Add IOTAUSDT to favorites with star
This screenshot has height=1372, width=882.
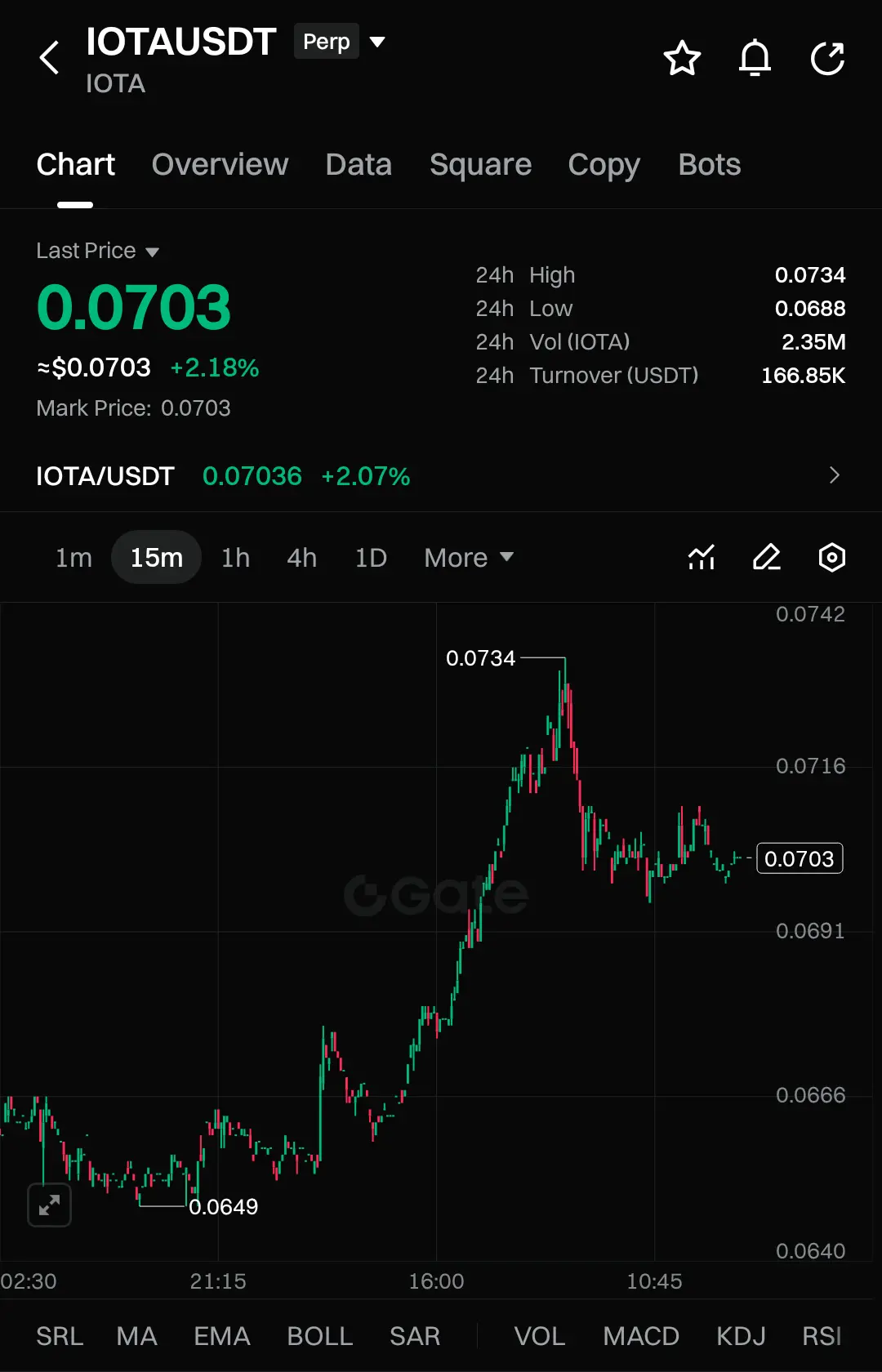(x=682, y=58)
